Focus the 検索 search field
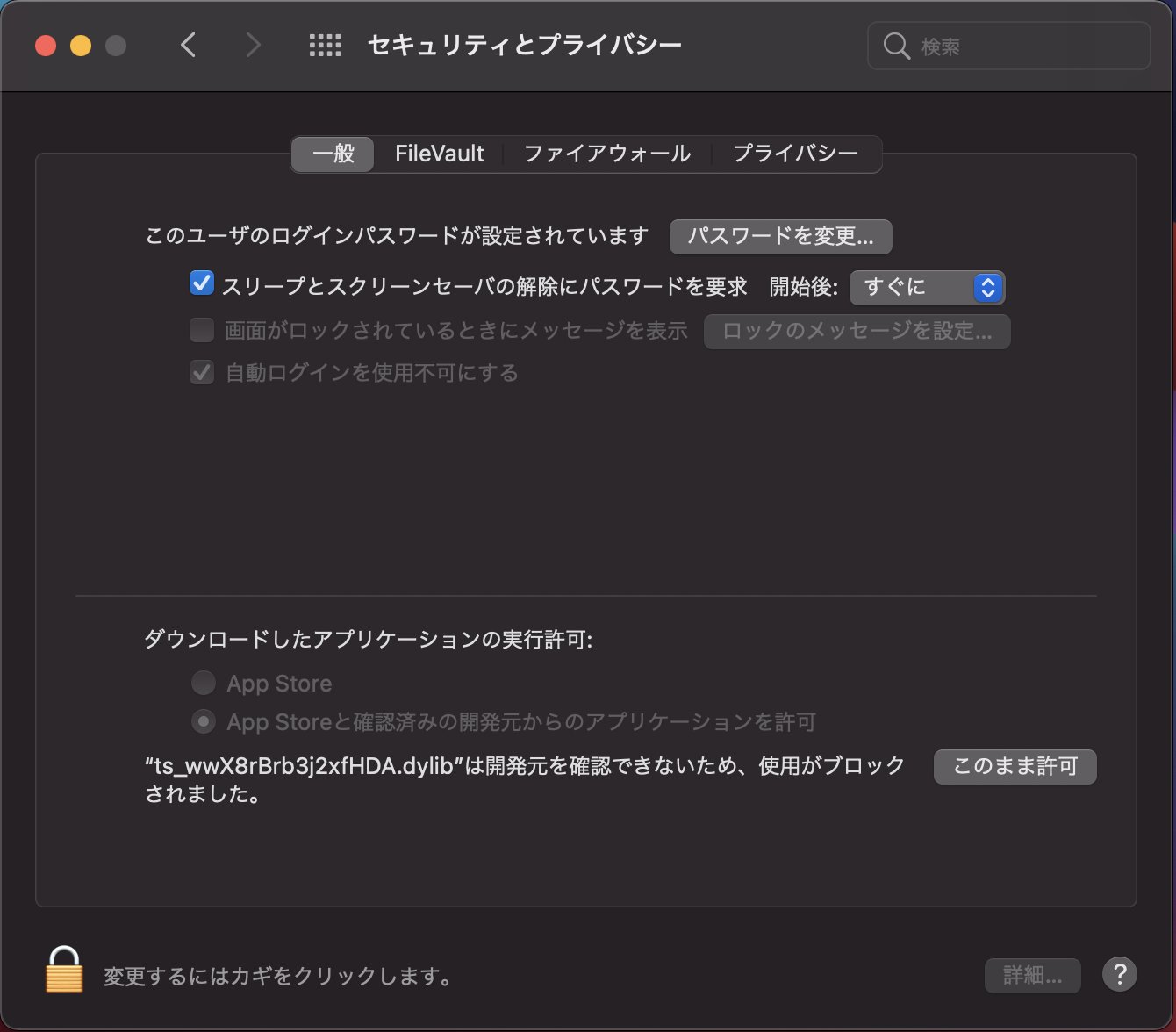This screenshot has height=1032, width=1176. (x=1008, y=46)
